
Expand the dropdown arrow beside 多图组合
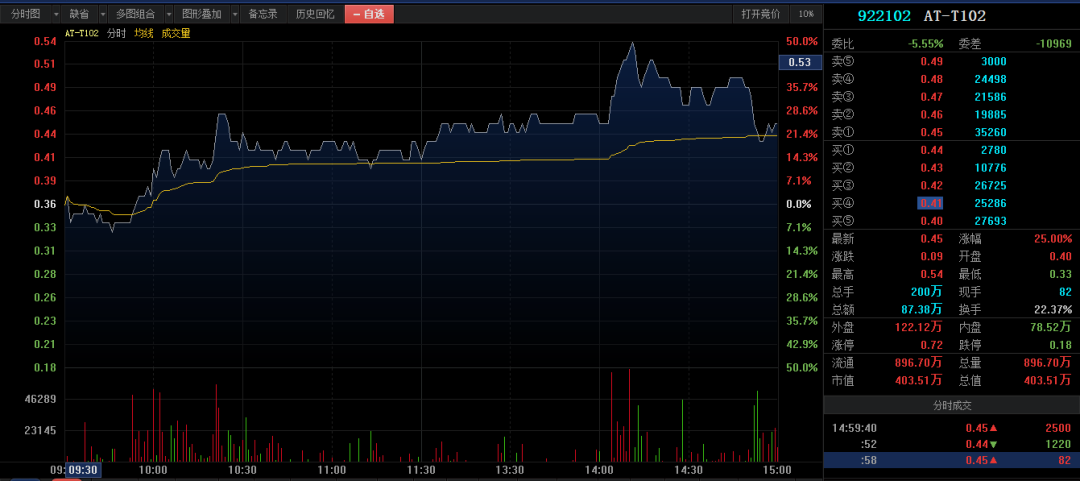click(168, 14)
